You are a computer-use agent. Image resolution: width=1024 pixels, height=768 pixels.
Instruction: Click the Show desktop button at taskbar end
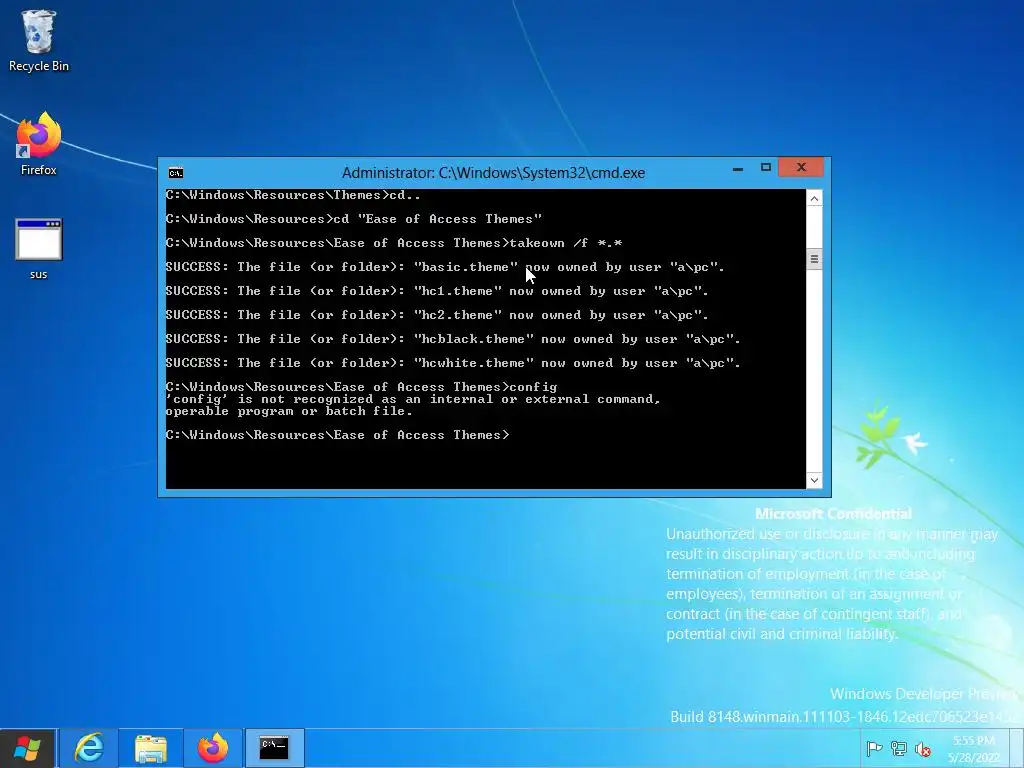[x=1018, y=748]
